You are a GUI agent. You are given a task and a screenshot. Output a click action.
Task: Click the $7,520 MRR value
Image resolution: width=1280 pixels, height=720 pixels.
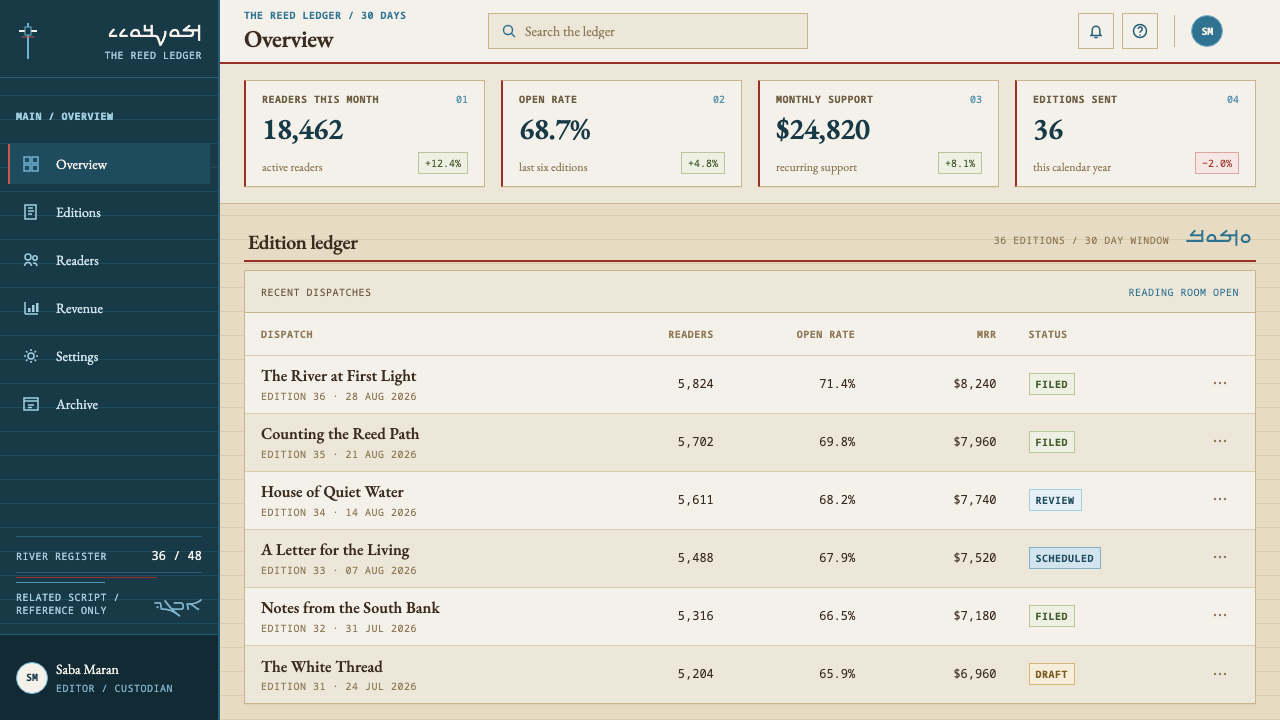[x=975, y=558]
